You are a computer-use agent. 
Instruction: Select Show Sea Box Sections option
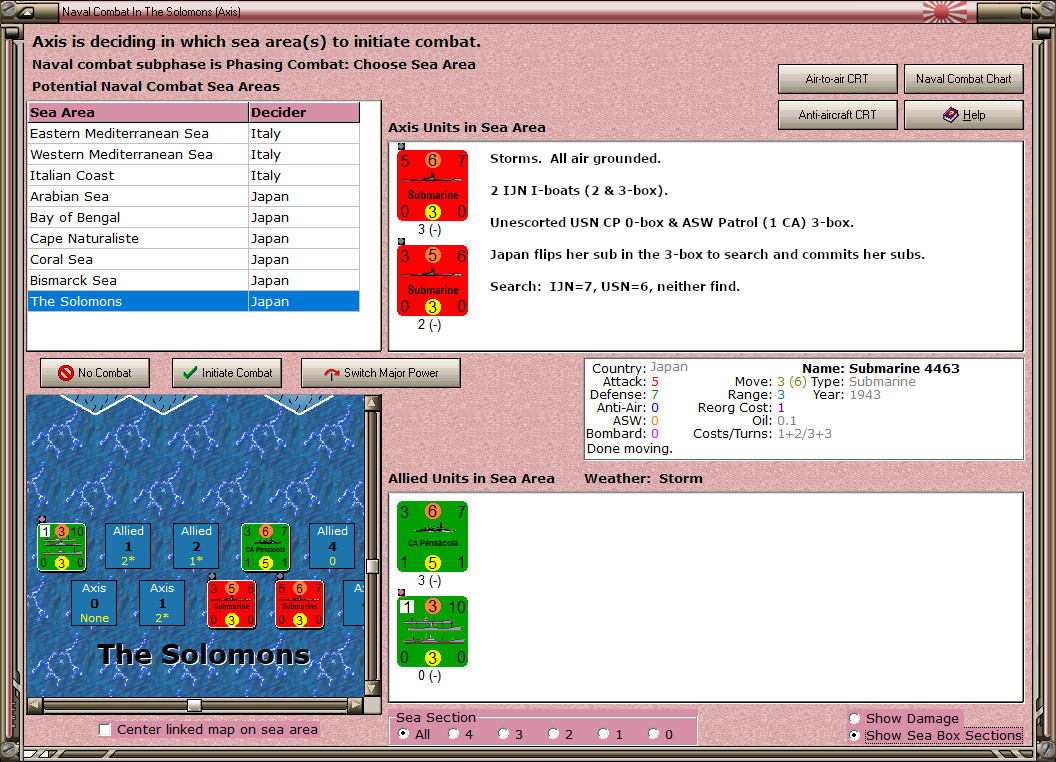click(855, 736)
